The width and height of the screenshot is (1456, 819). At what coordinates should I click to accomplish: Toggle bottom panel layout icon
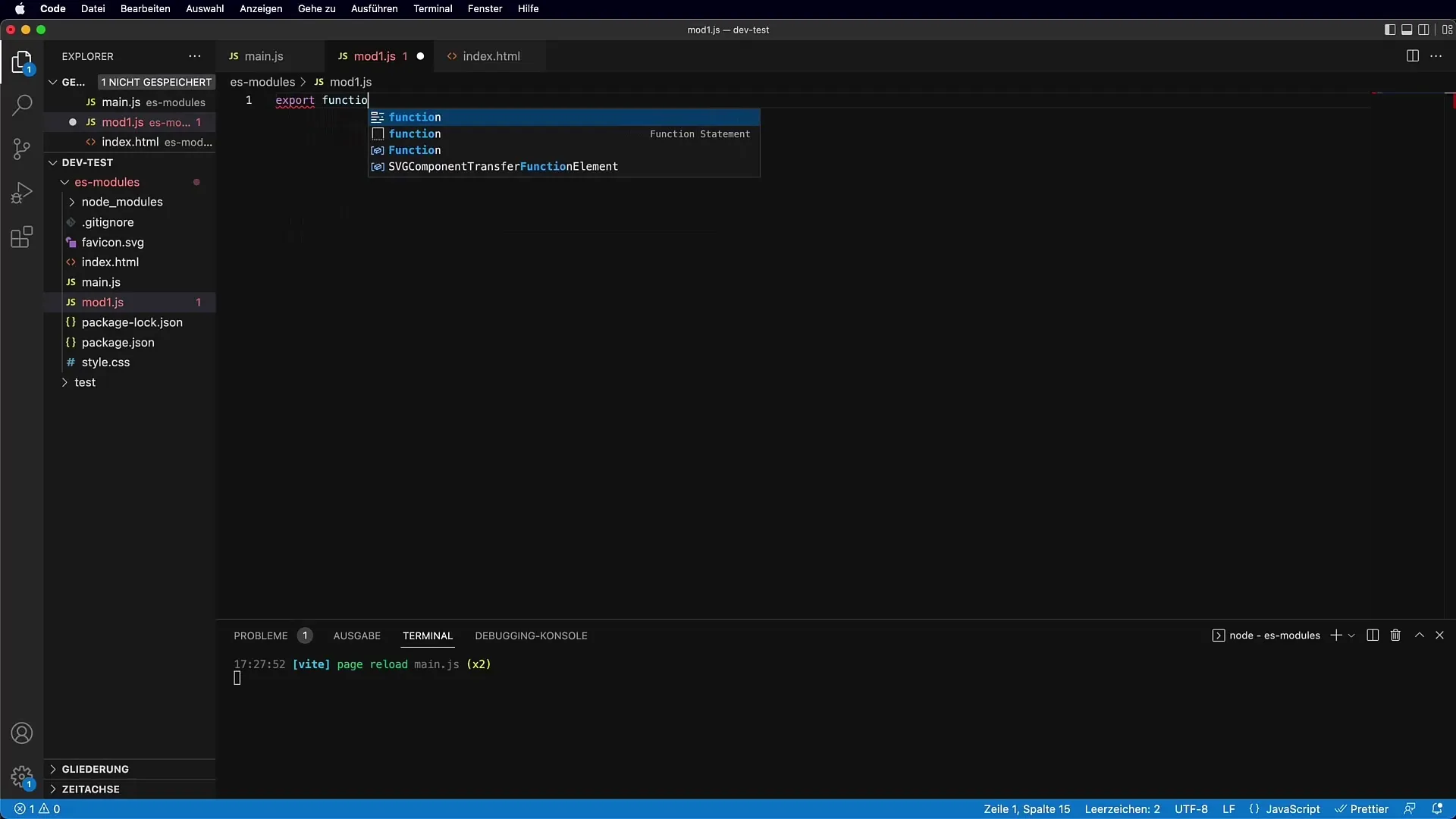1407,30
